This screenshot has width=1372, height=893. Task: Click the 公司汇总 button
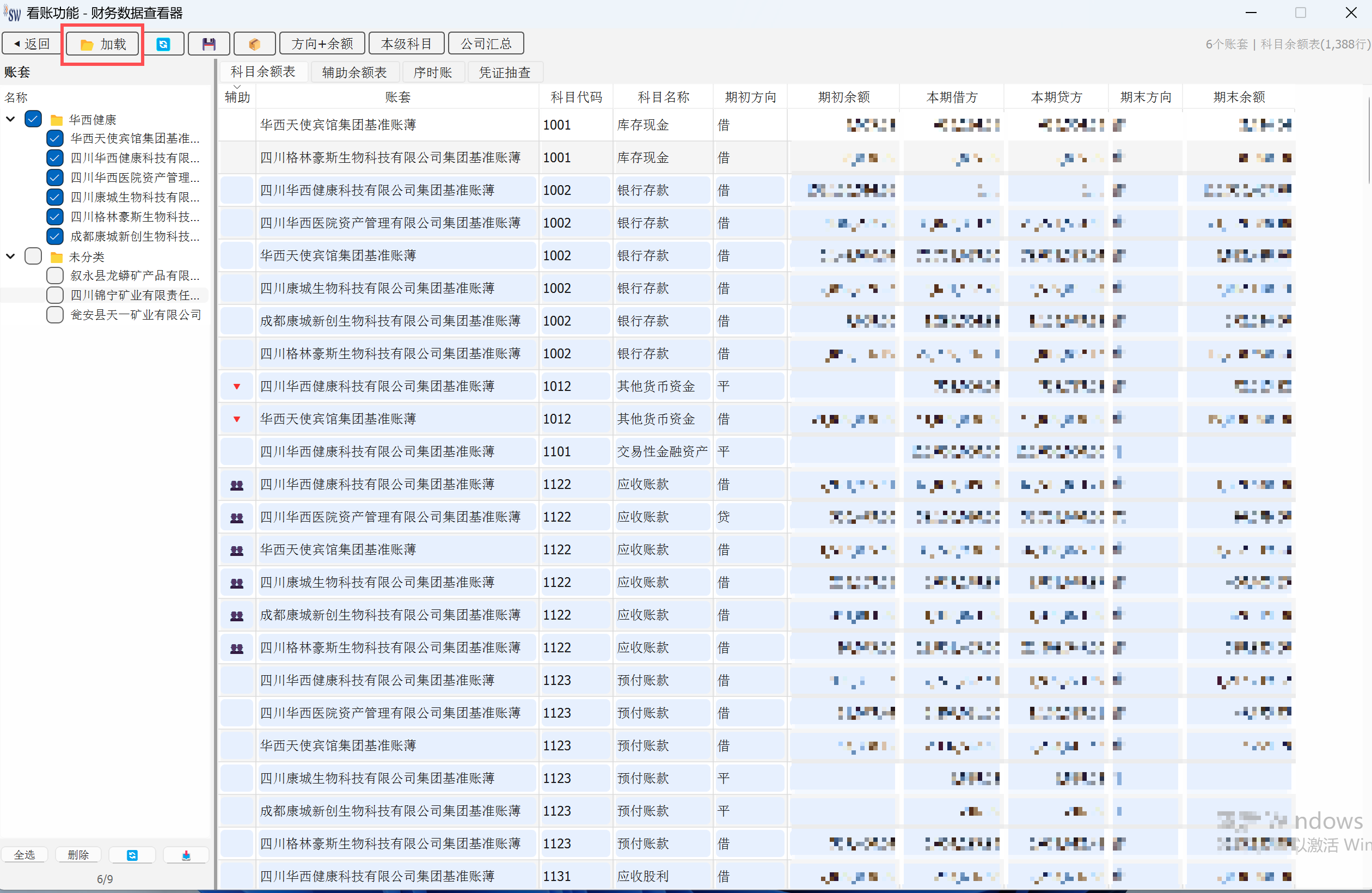click(486, 45)
